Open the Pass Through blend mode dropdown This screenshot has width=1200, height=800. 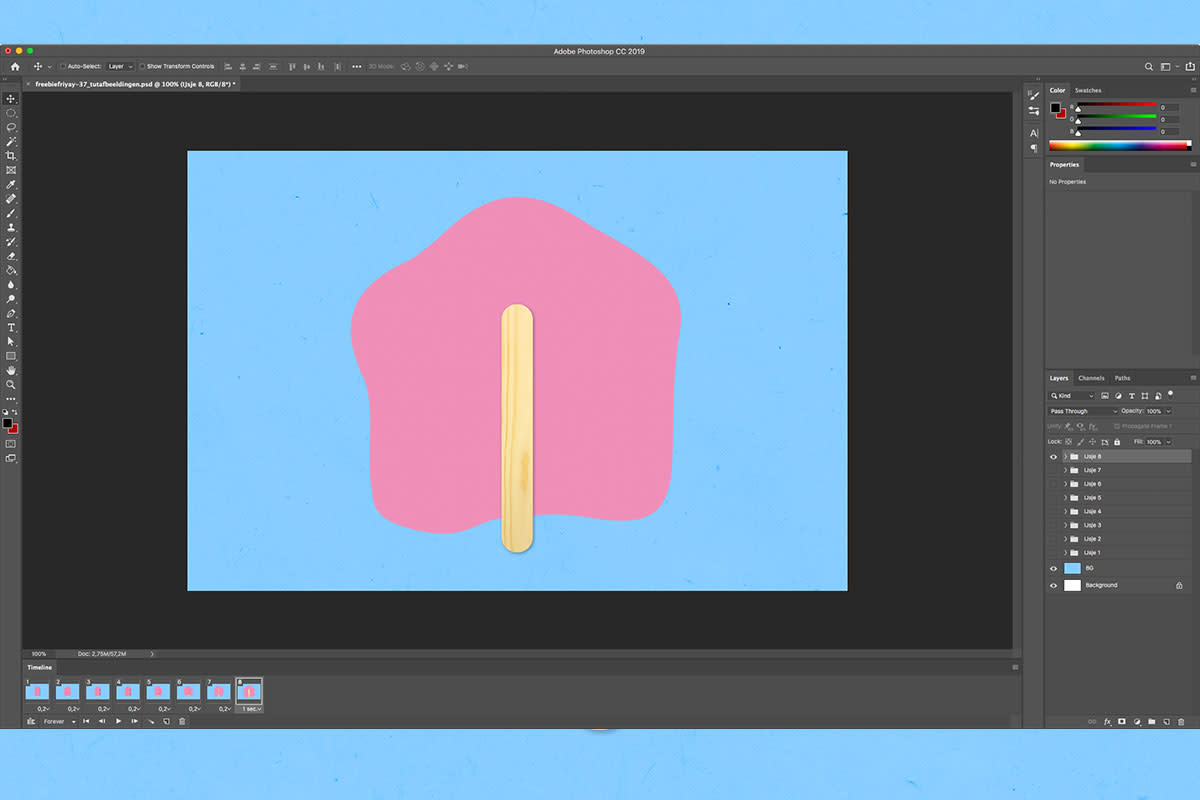coord(1083,411)
